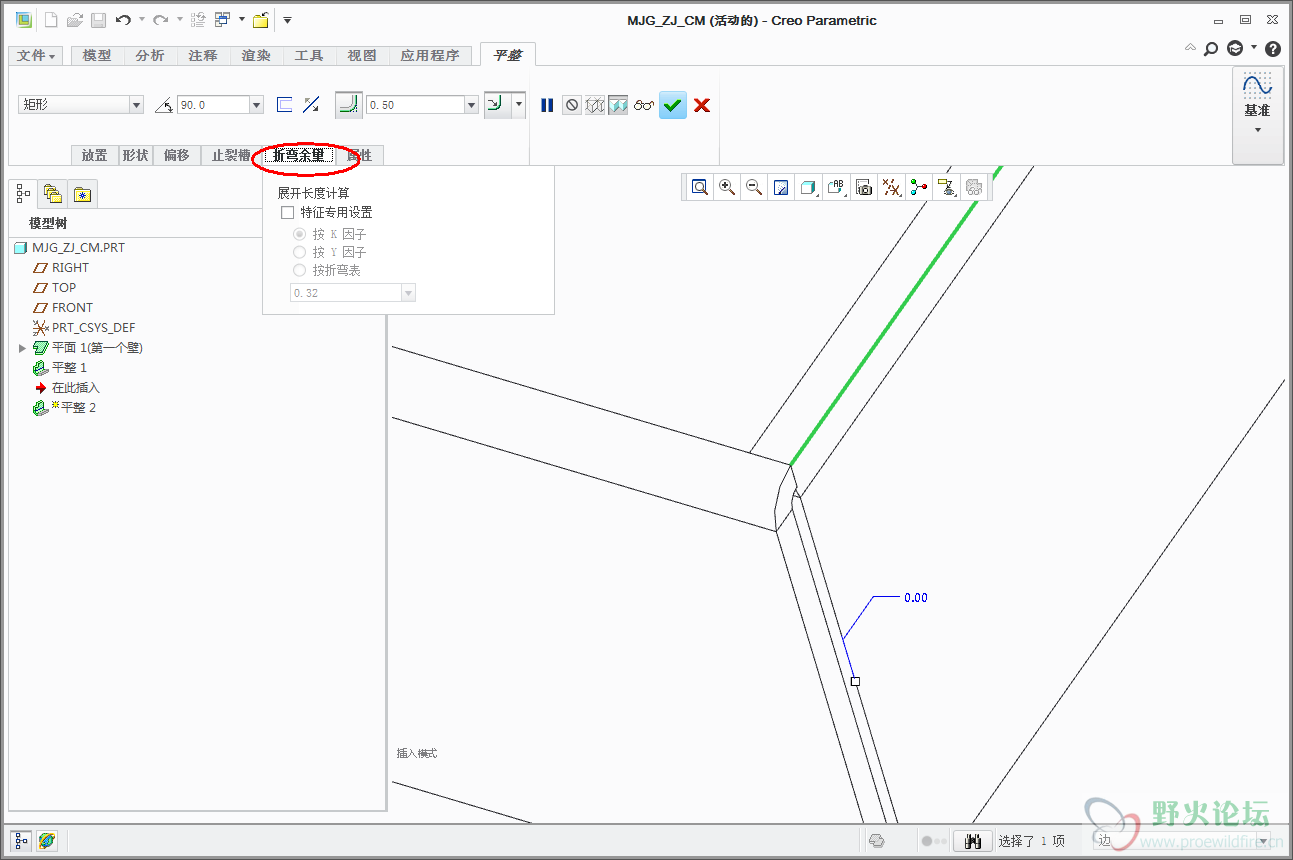Select the 按折弯表 radio button
The width and height of the screenshot is (1293, 860).
(x=299, y=270)
